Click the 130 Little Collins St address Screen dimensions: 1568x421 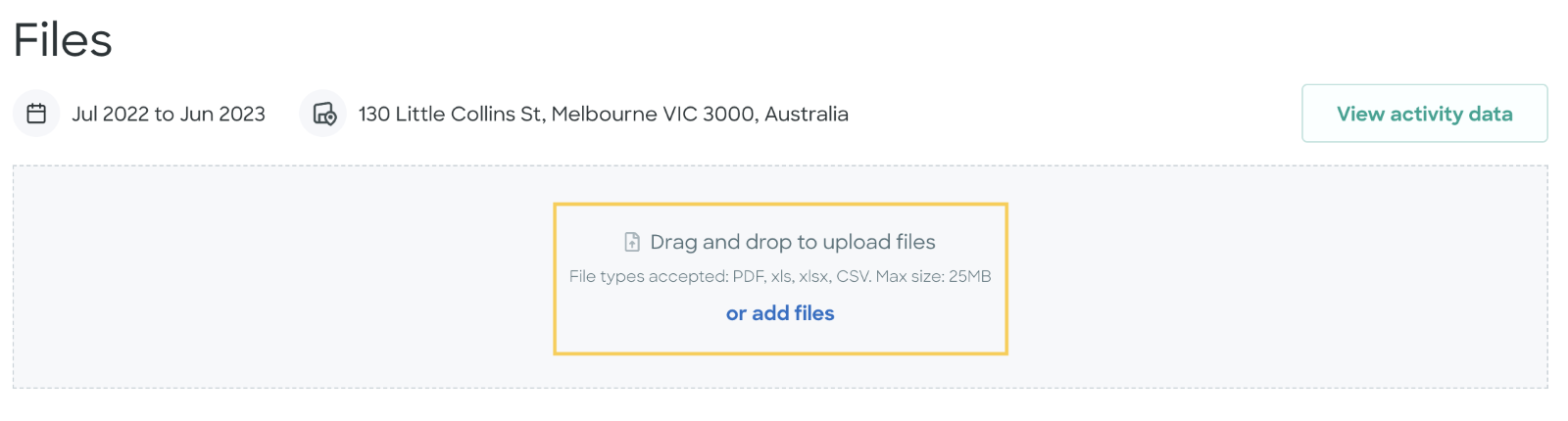click(x=604, y=115)
